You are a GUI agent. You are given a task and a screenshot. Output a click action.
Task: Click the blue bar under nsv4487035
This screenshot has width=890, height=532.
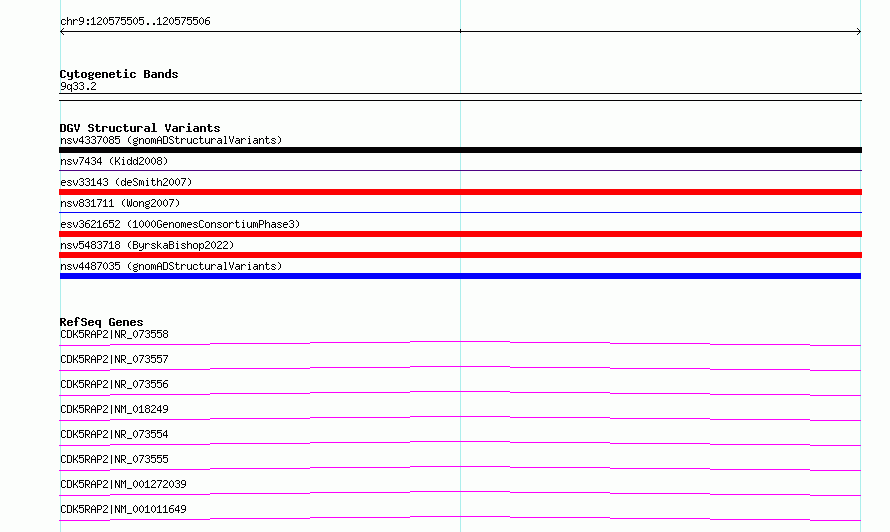tap(460, 276)
